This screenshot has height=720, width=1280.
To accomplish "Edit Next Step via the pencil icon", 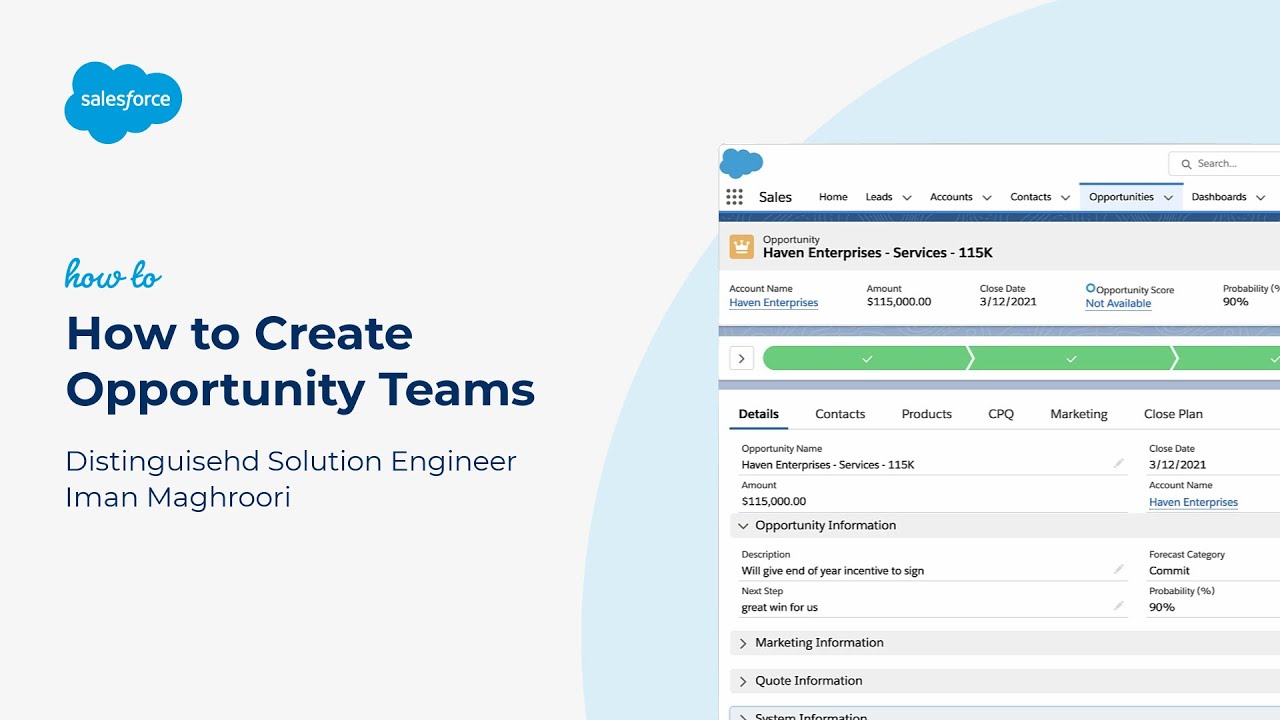I will [x=1118, y=606].
